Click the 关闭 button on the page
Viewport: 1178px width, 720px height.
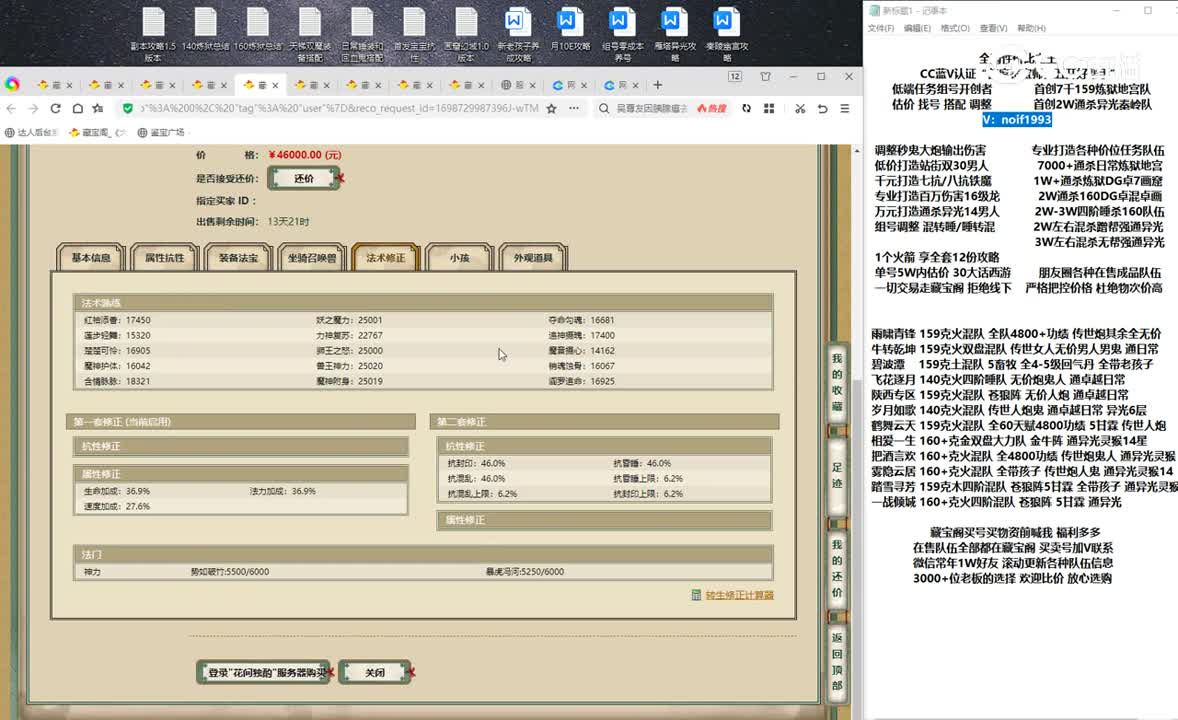pyautogui.click(x=375, y=673)
